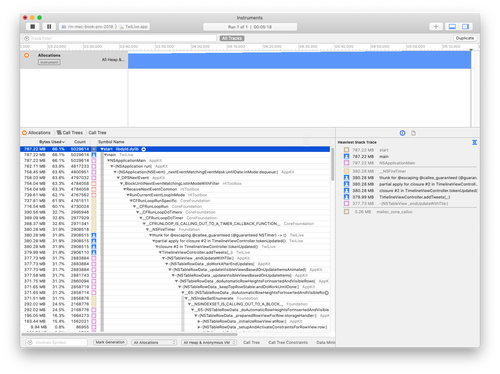The image size is (500, 374).
Task: Choose target device rin-mac-book-pro-2018
Action: (87, 27)
